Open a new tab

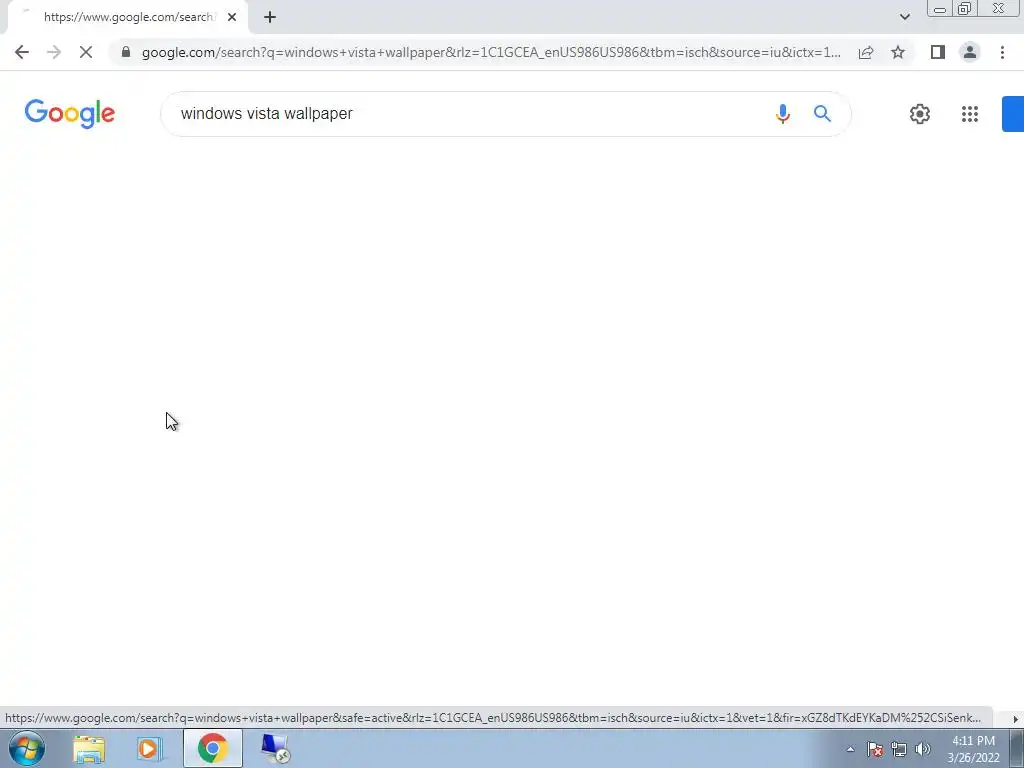click(x=270, y=17)
